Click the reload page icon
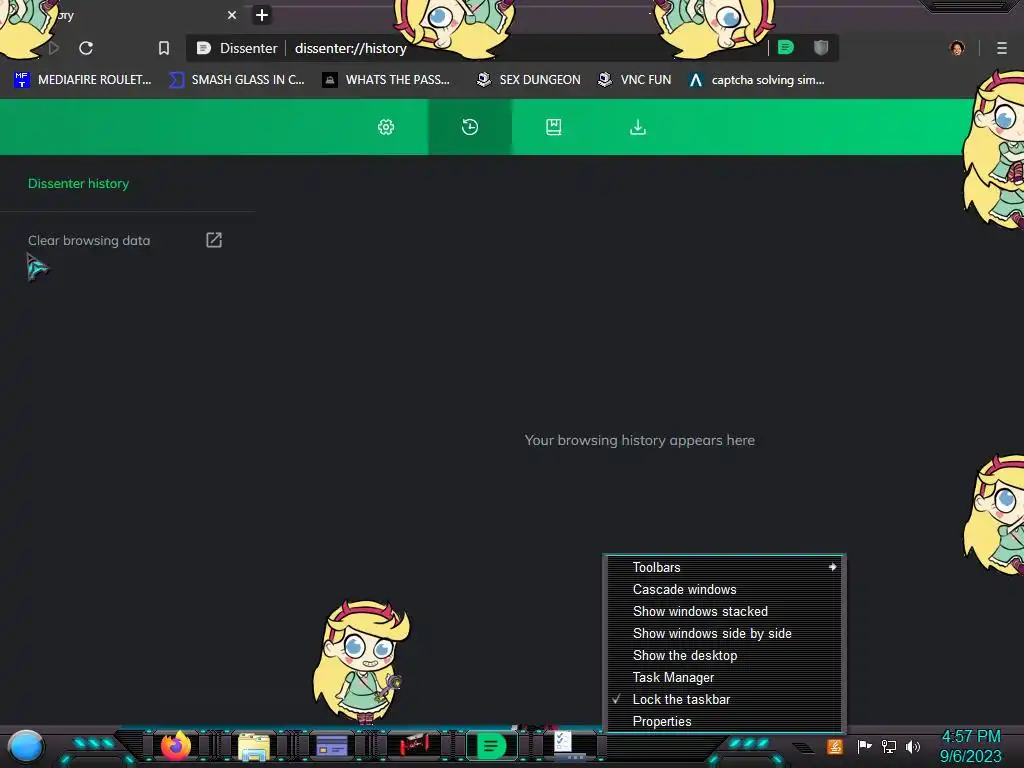Image resolution: width=1024 pixels, height=768 pixels. [86, 48]
